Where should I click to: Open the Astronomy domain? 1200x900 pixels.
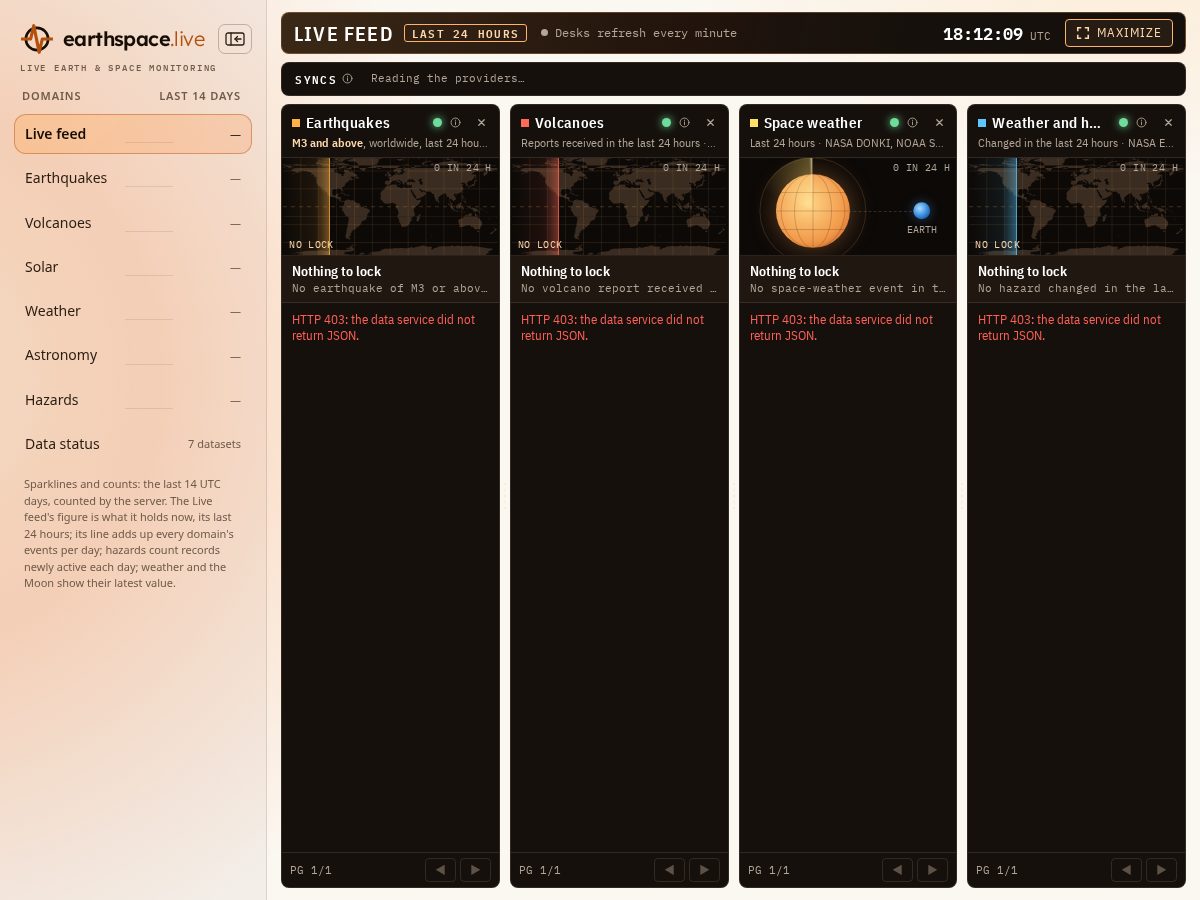133,355
